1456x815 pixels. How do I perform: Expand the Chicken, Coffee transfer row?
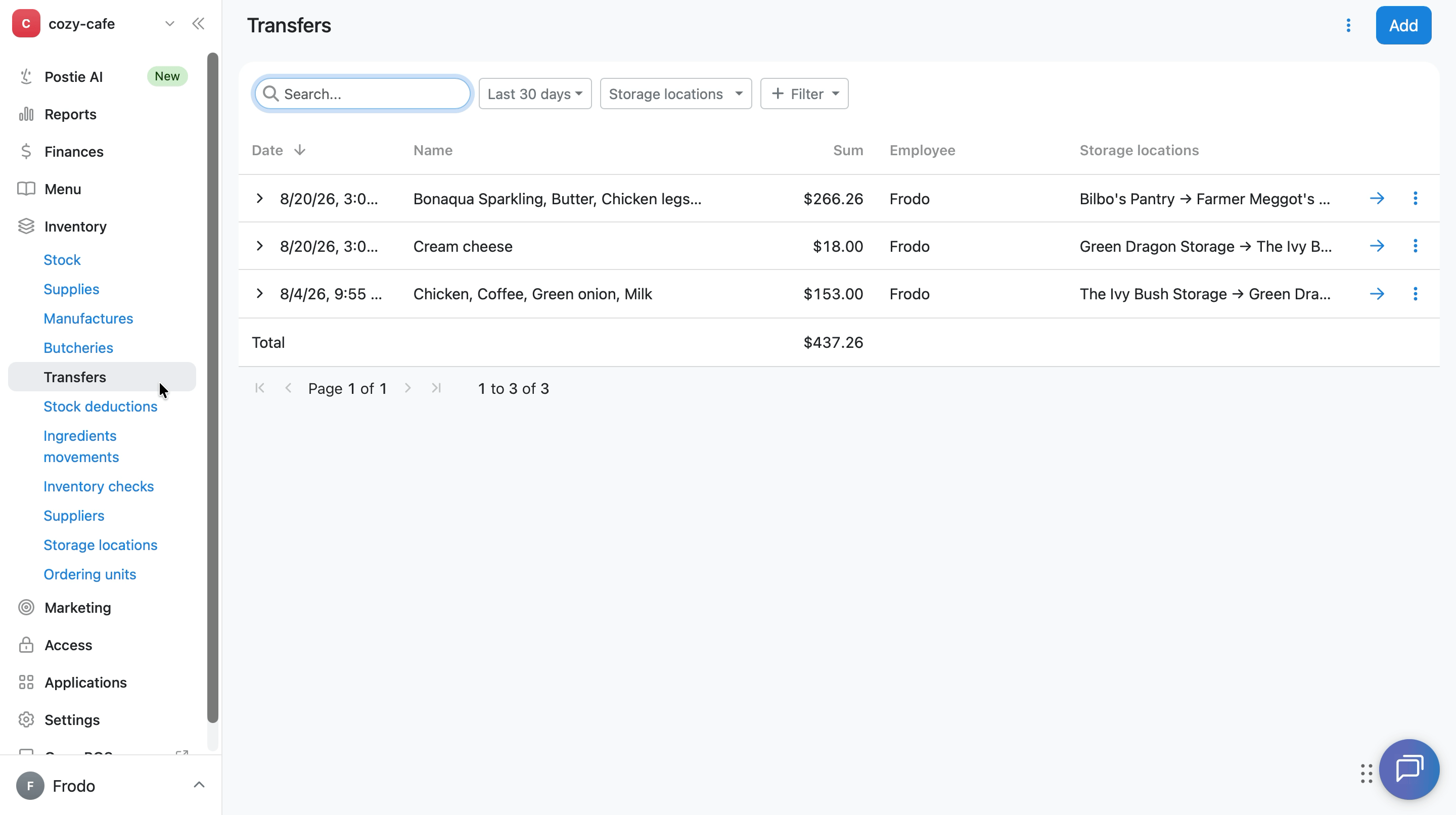[x=259, y=293]
